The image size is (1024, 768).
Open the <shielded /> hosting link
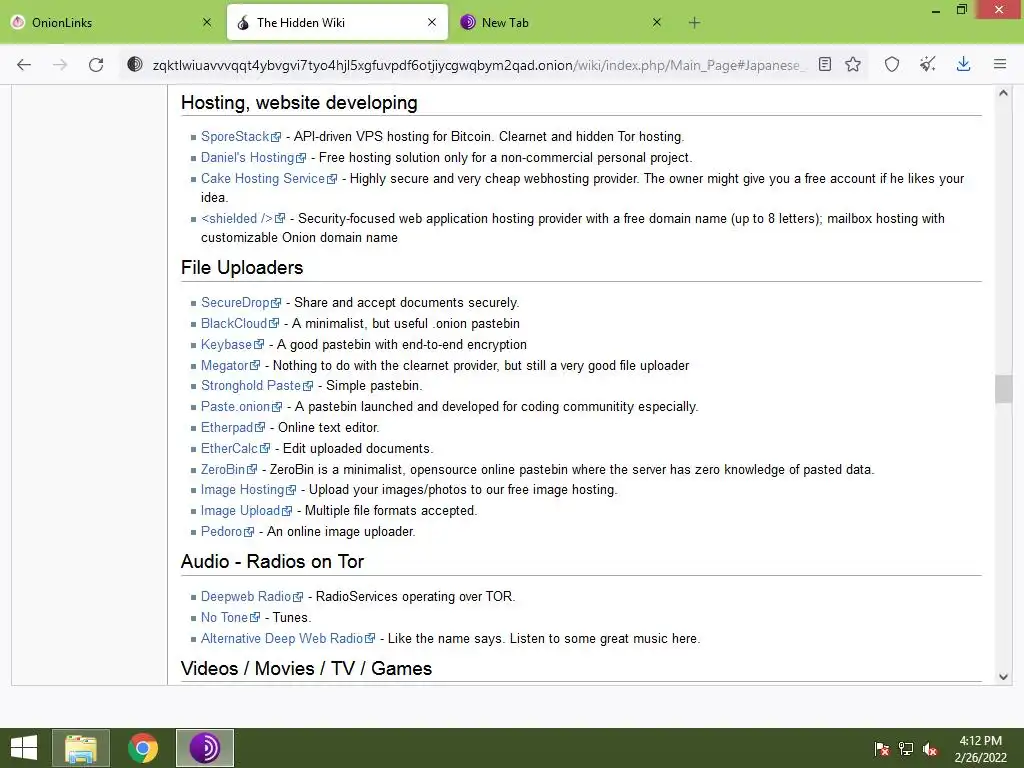[x=242, y=218]
